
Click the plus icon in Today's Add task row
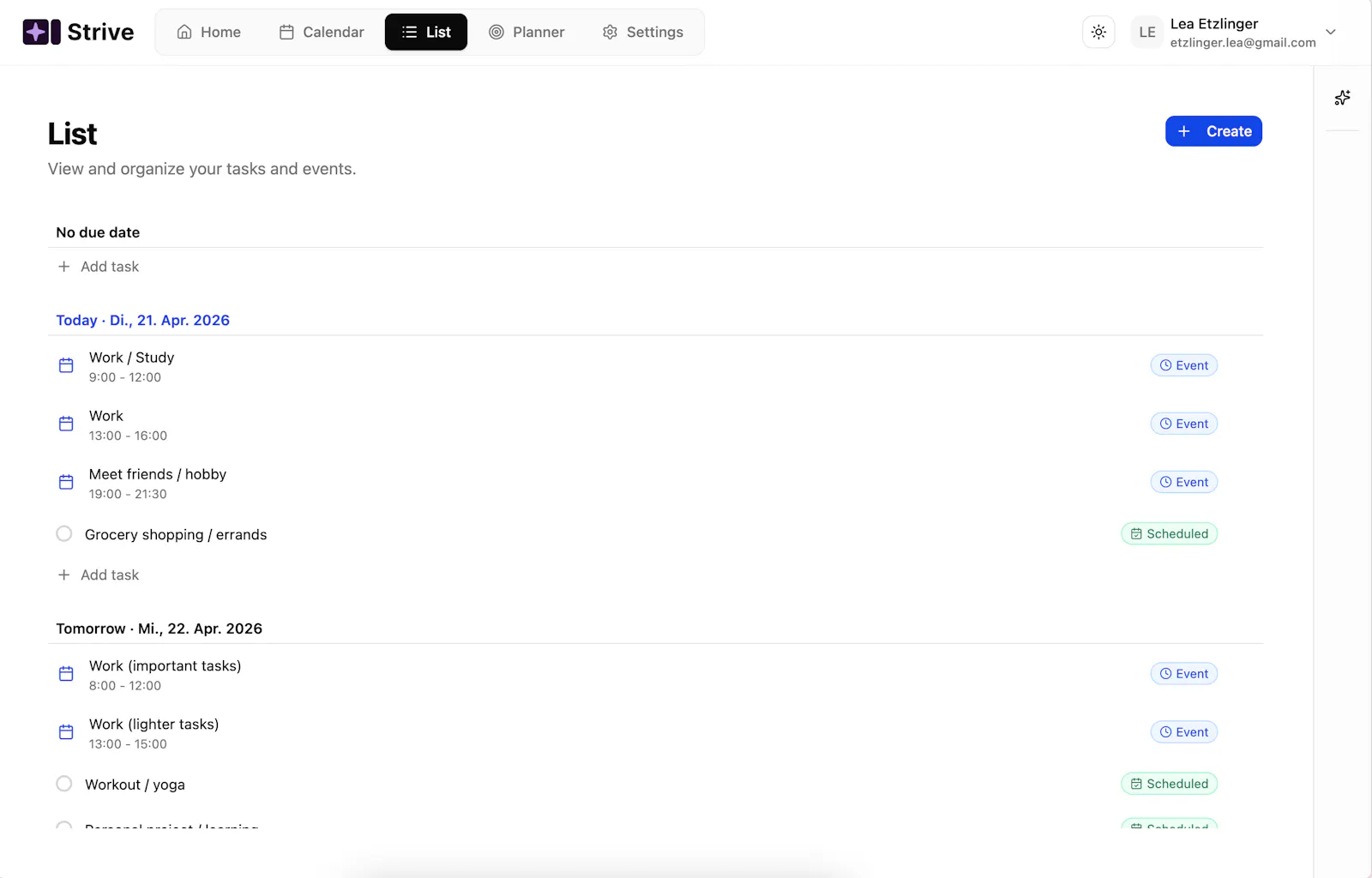(63, 574)
